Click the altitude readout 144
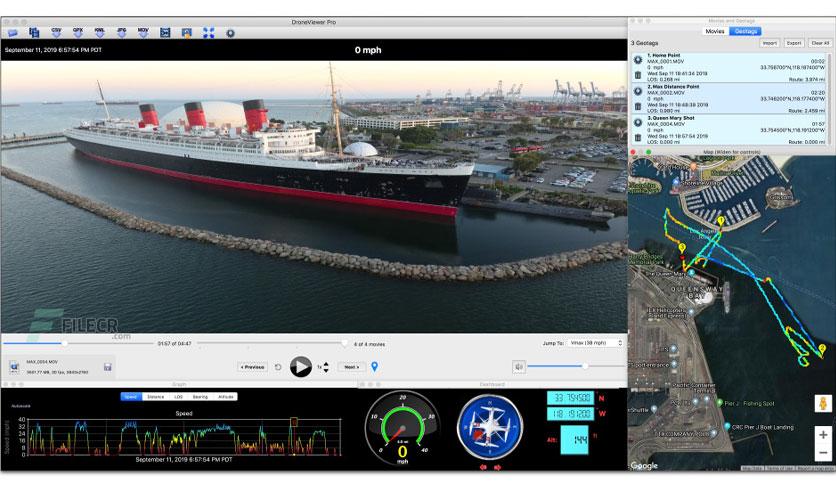Viewport: 836px width, 484px height. pyautogui.click(x=575, y=440)
